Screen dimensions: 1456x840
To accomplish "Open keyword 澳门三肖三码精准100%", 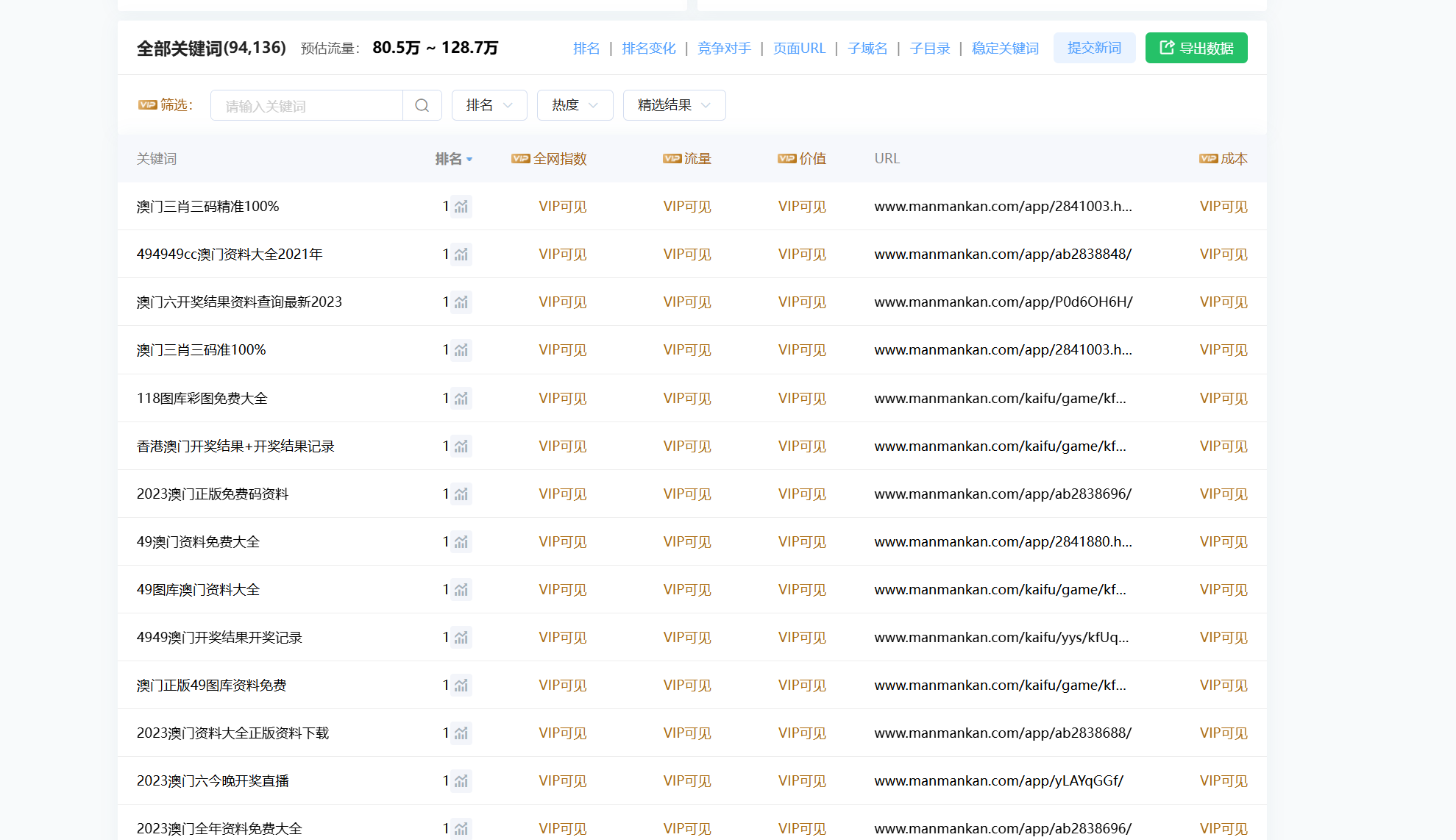I will point(208,207).
